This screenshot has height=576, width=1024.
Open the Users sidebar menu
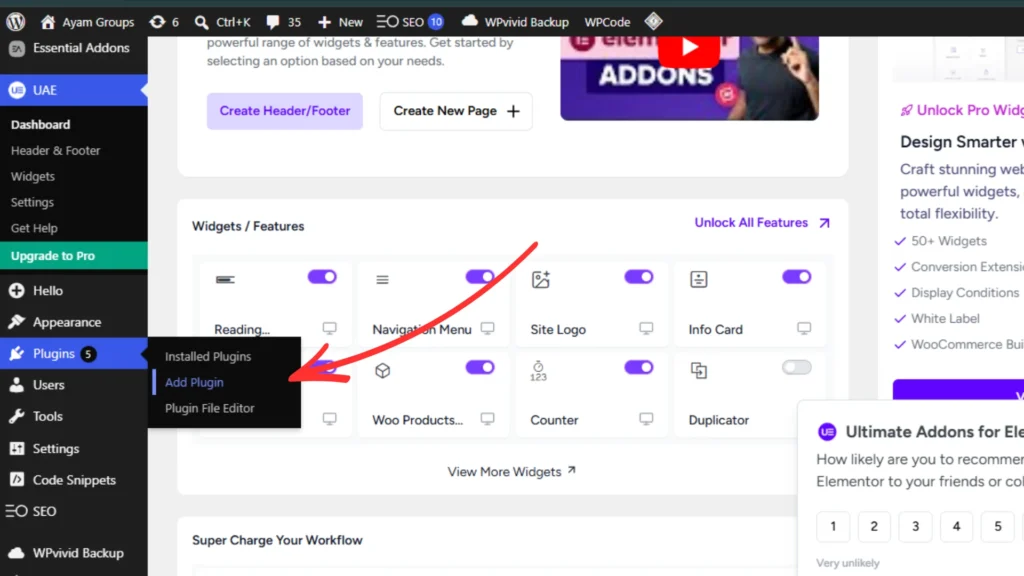point(74,385)
